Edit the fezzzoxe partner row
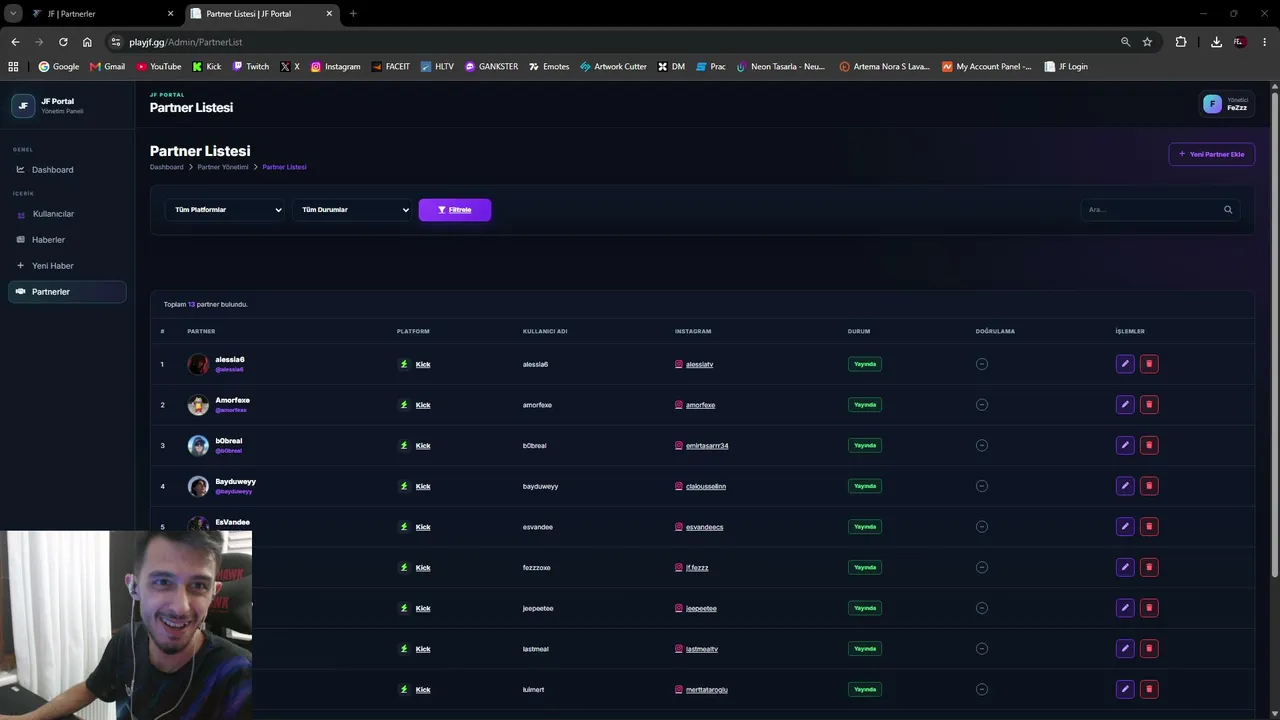This screenshot has height=720, width=1280. [1125, 567]
